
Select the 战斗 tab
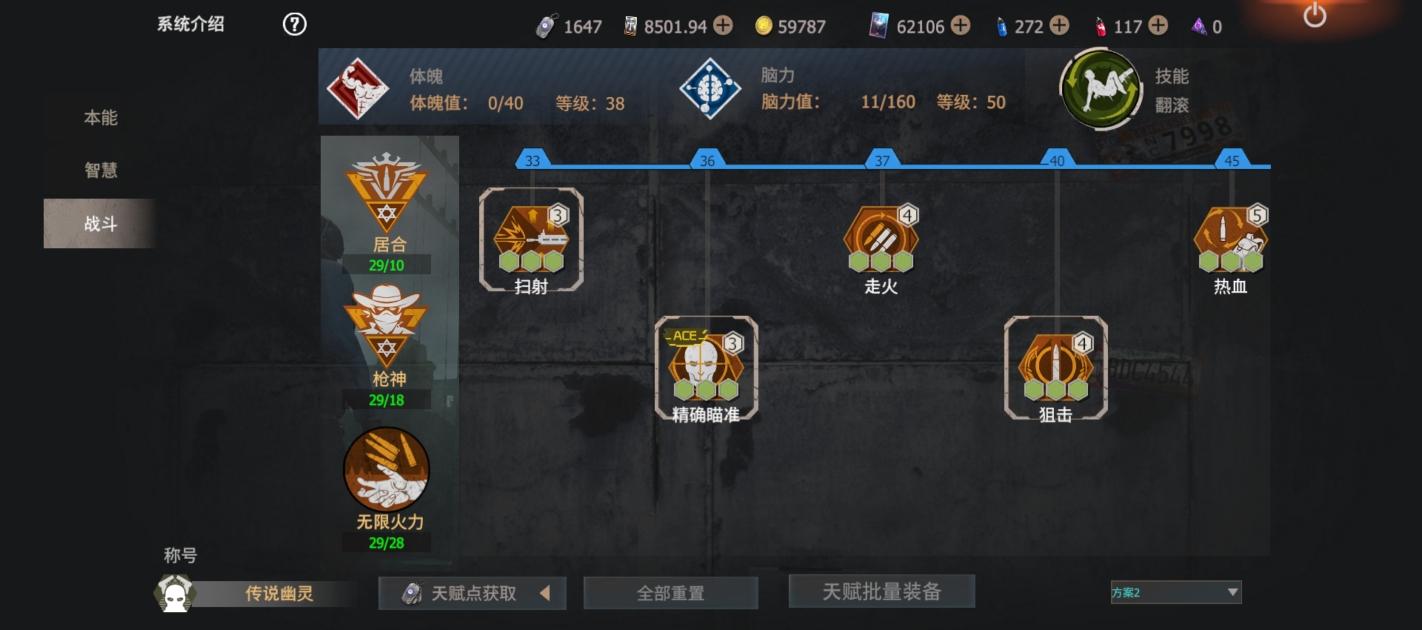pos(100,223)
